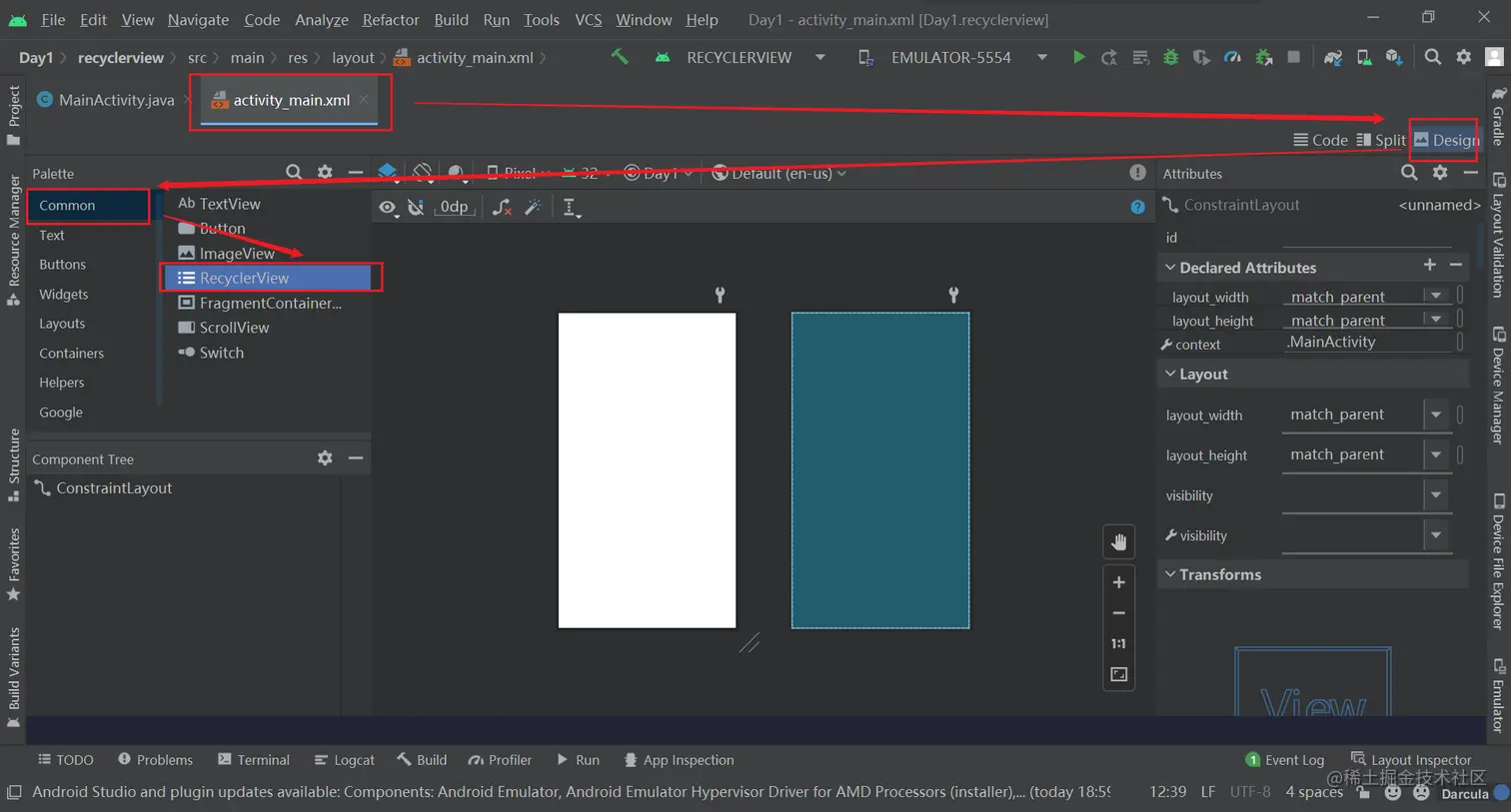Default margin 0dp field in toolbar

[454, 208]
